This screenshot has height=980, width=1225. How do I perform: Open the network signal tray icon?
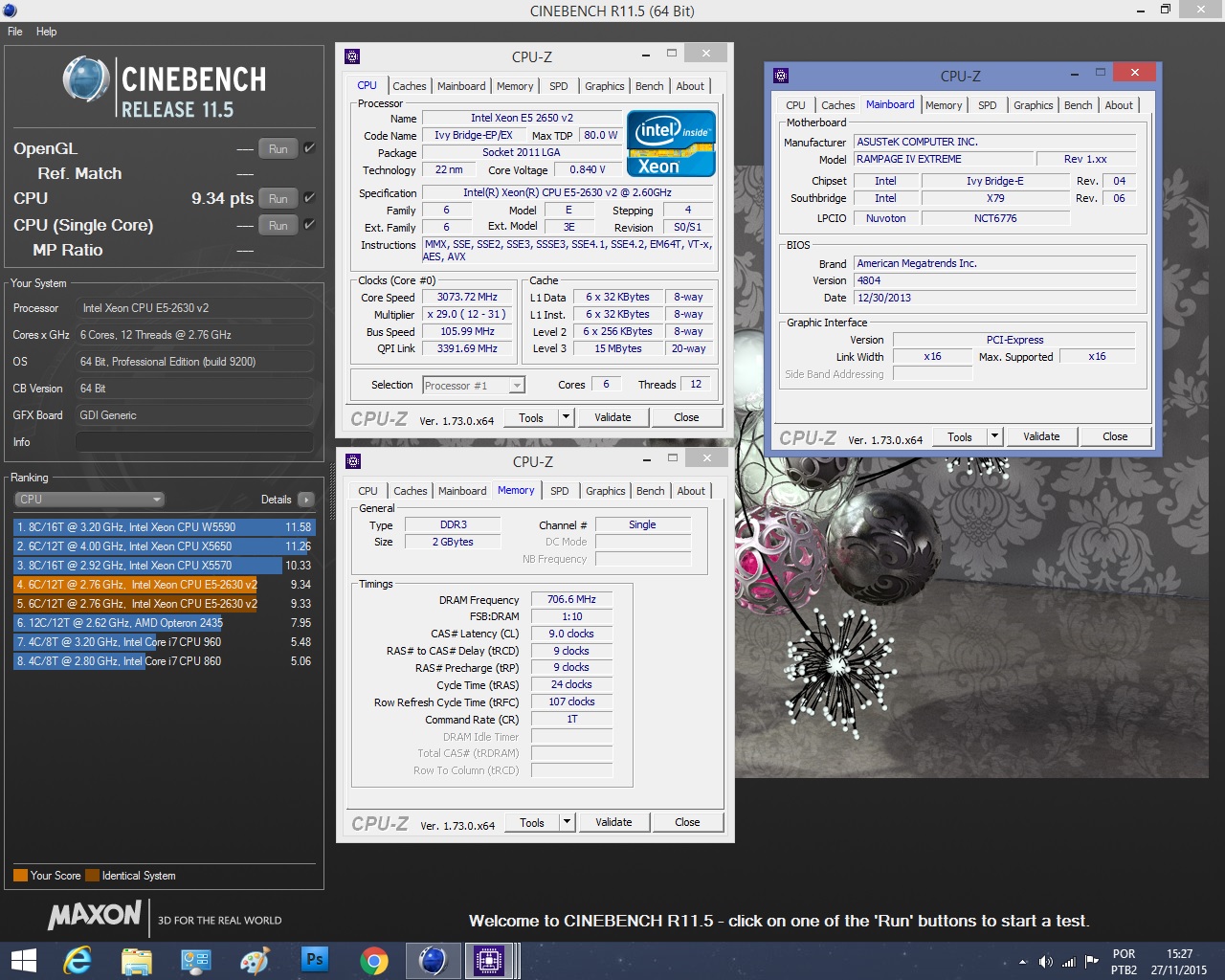click(x=1068, y=962)
